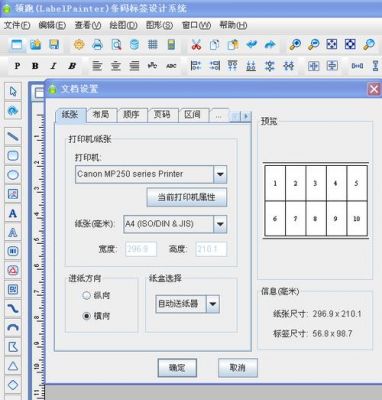This screenshot has height=400, width=382.
Task: Open the 窗口(W) menu
Action: pyautogui.click(x=196, y=25)
